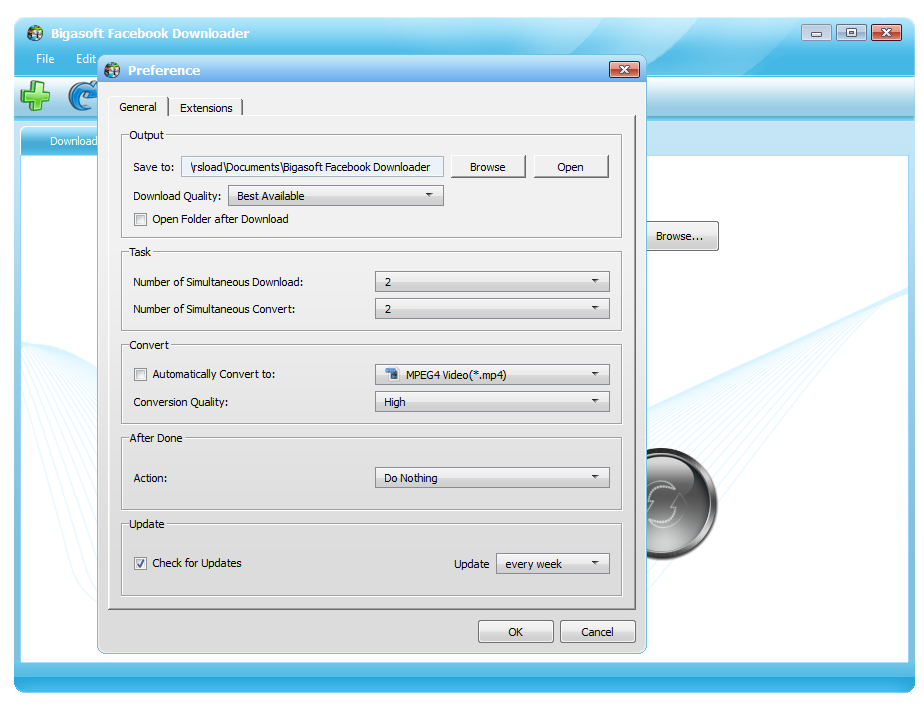This screenshot has height=719, width=924.
Task: Switch to the Extensions tab
Action: 206,107
